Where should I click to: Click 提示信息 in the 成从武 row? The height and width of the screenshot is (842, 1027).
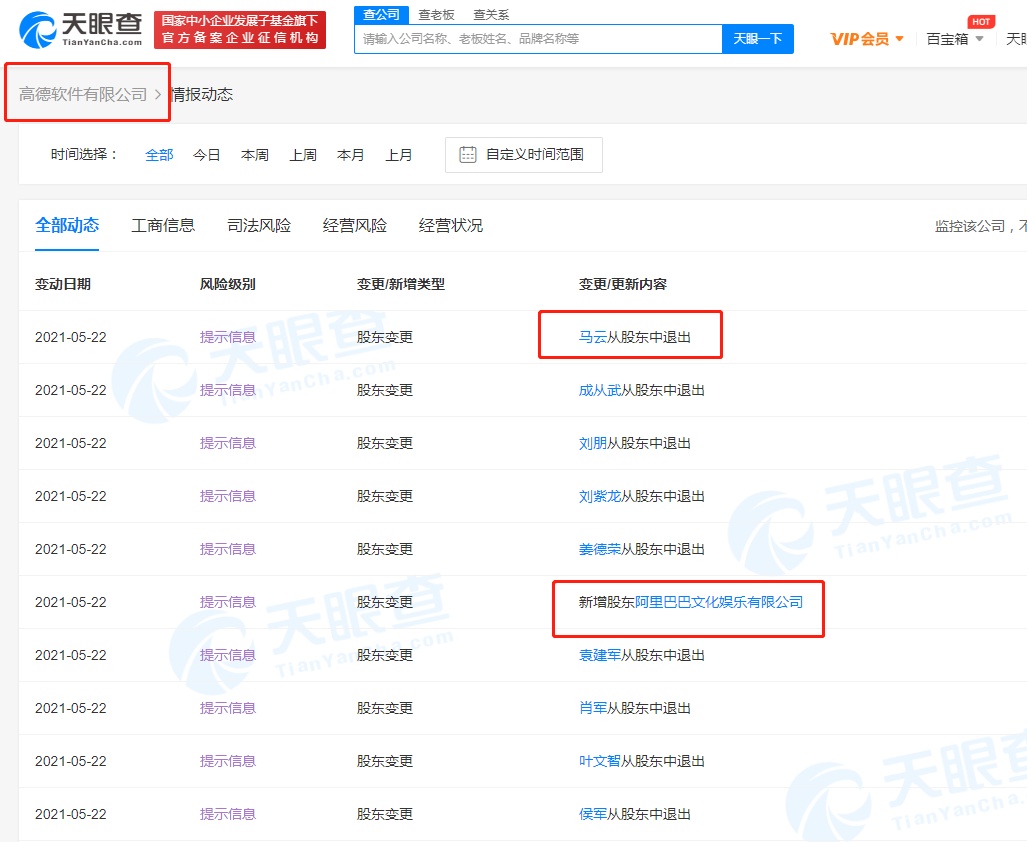click(x=228, y=390)
